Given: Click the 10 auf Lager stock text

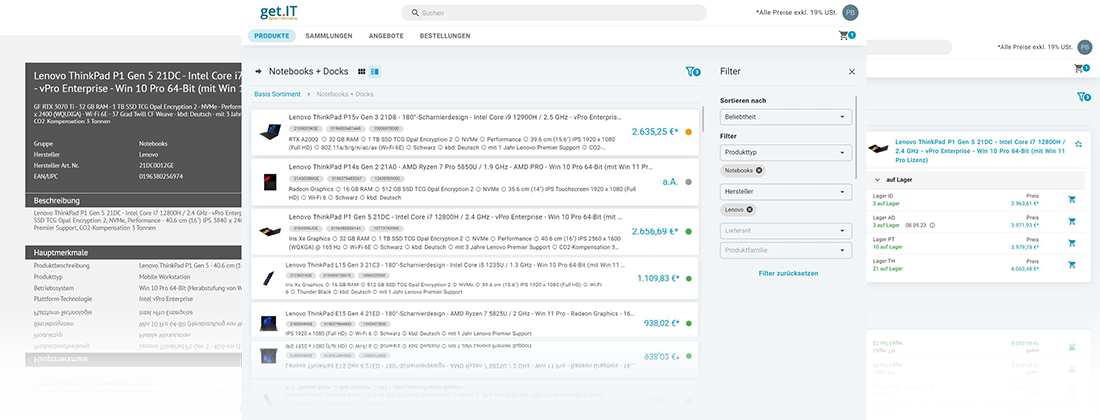Looking at the screenshot, I should (x=887, y=247).
